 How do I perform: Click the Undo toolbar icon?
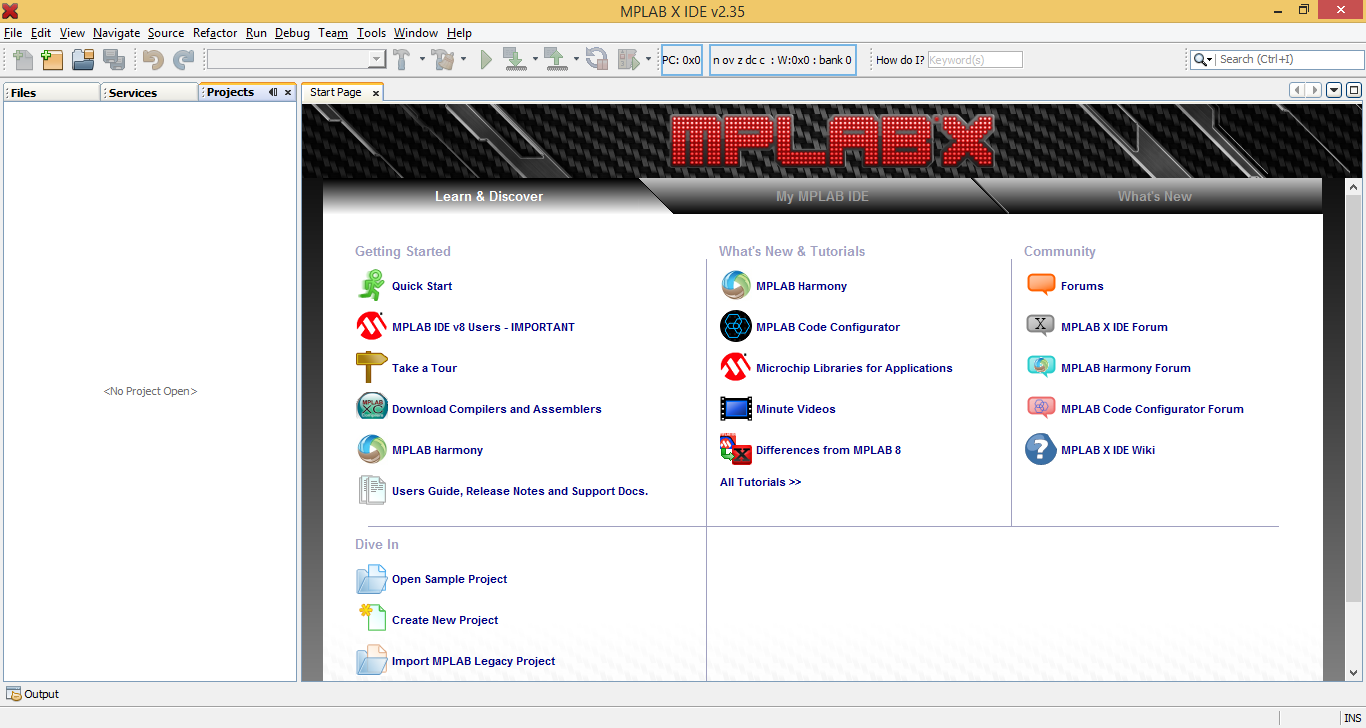pos(153,59)
